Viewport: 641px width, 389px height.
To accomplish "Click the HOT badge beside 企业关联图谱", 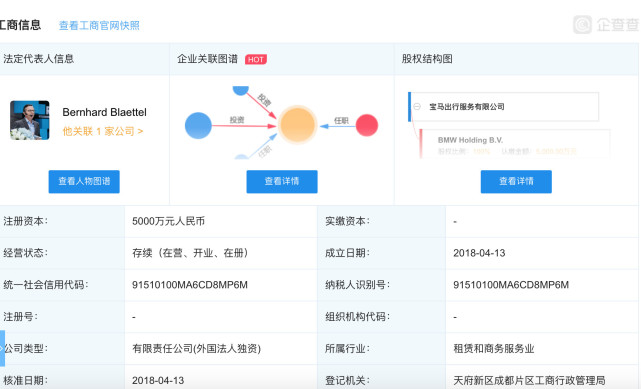I will coord(256,59).
